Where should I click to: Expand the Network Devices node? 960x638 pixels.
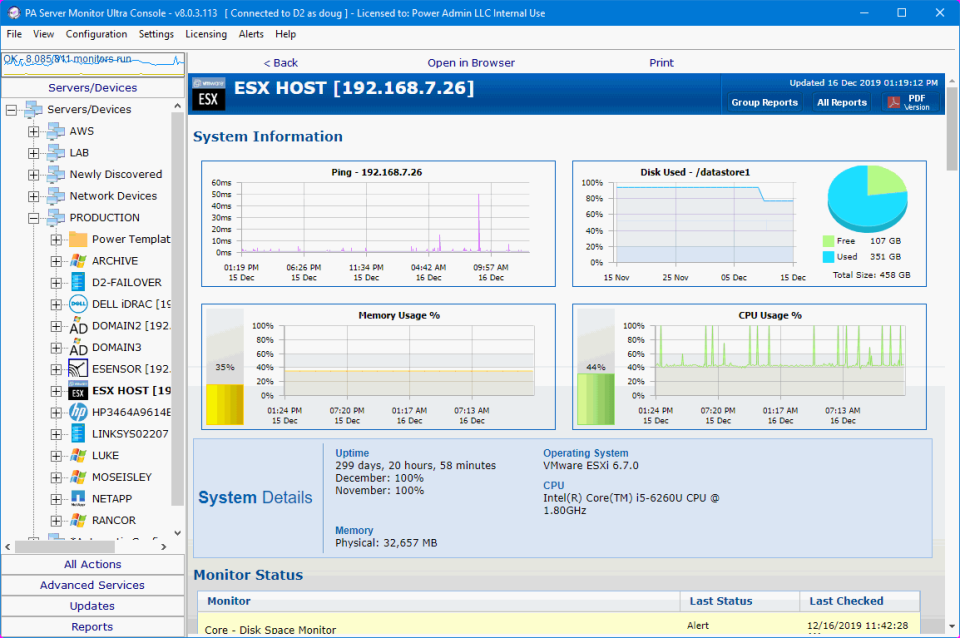(x=33, y=195)
